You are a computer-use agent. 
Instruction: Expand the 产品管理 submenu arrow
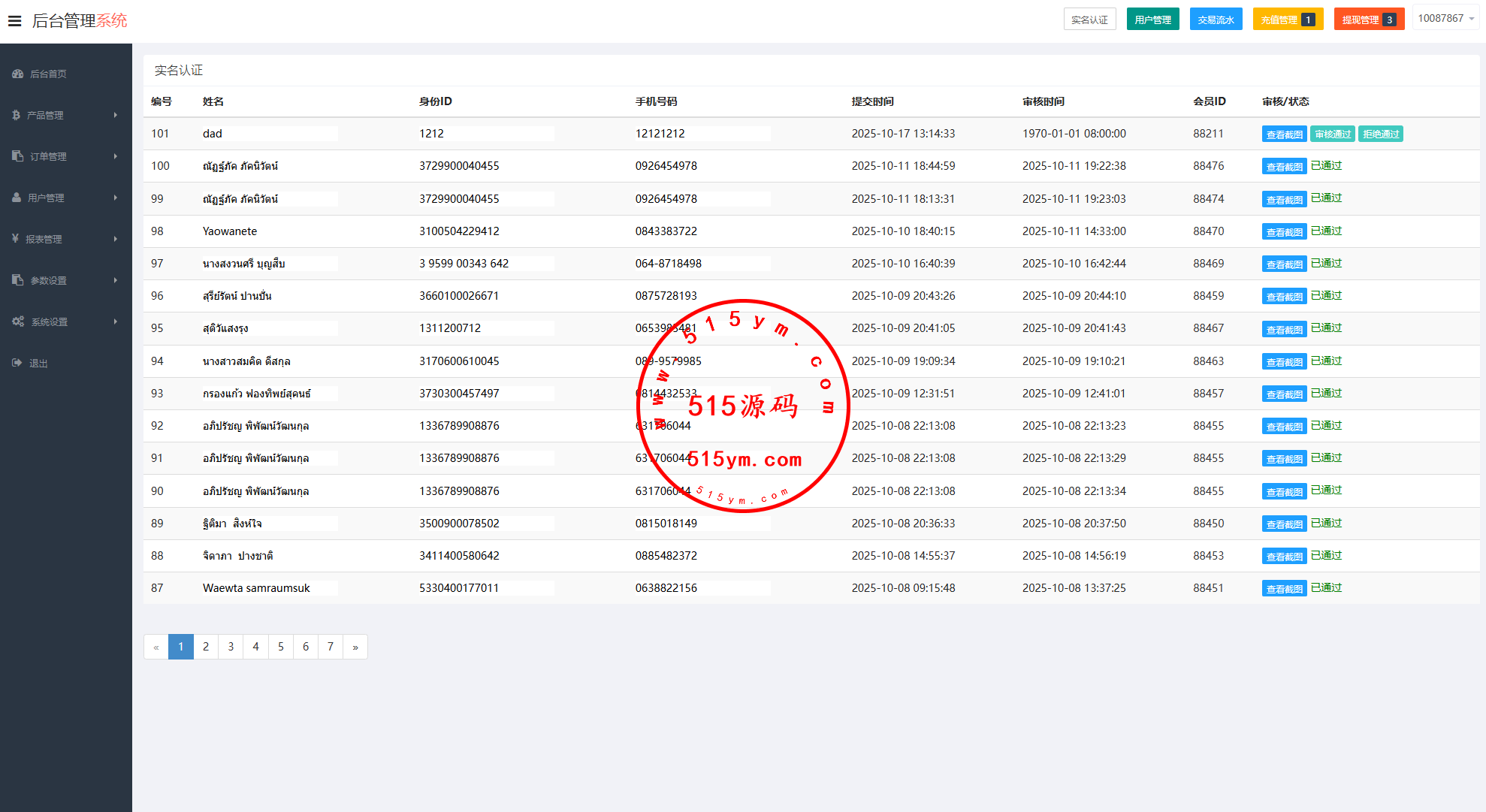coord(115,115)
